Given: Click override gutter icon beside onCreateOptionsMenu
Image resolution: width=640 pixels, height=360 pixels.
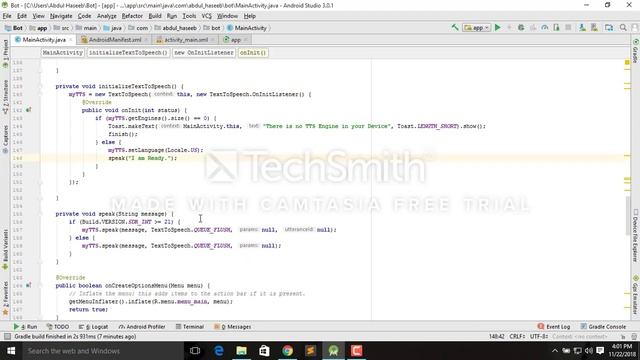Looking at the screenshot, I should 28,285.
